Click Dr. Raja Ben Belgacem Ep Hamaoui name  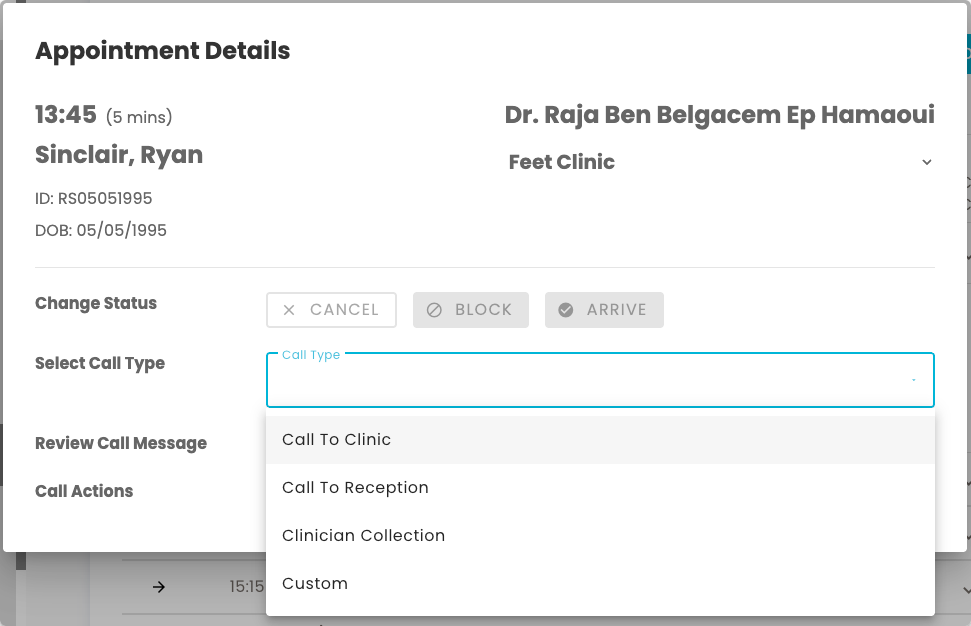coord(719,115)
